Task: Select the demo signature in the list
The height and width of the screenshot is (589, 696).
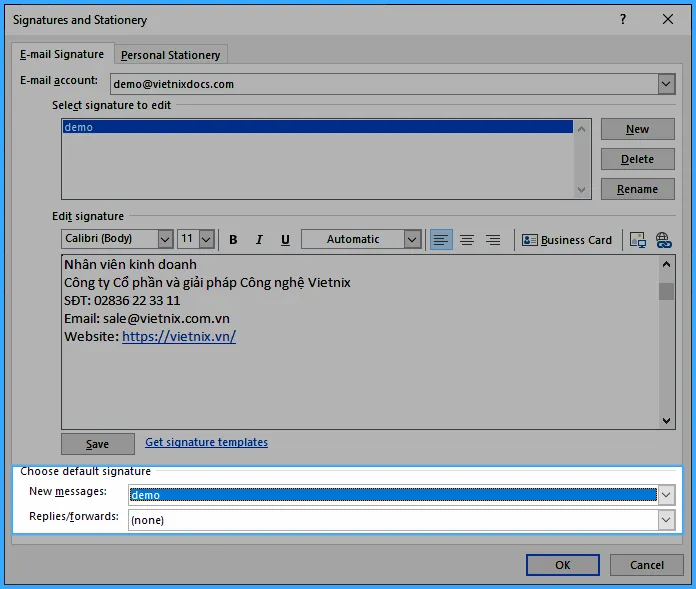Action: pos(78,127)
